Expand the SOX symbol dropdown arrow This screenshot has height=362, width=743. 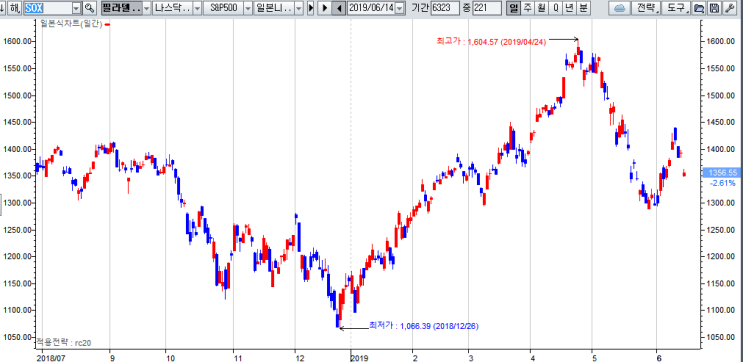pyautogui.click(x=77, y=8)
